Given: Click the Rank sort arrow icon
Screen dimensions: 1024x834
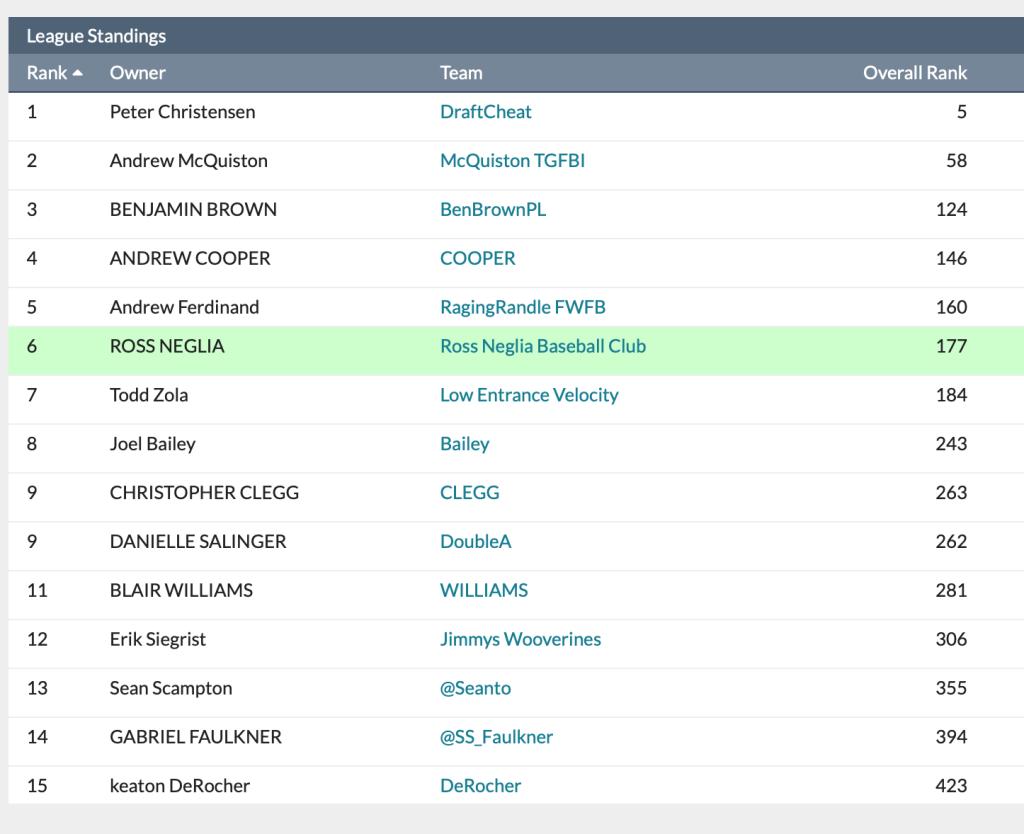Looking at the screenshot, I should coord(78,73).
